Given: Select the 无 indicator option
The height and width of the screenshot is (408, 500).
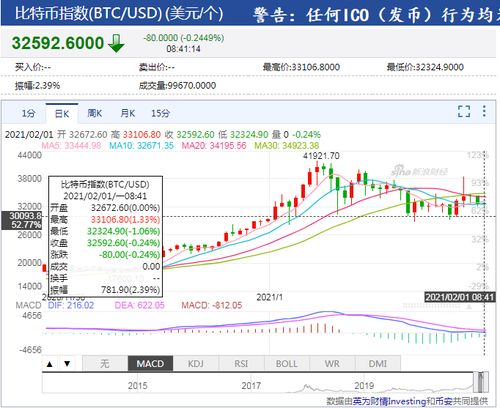Looking at the screenshot, I should 105,363.
